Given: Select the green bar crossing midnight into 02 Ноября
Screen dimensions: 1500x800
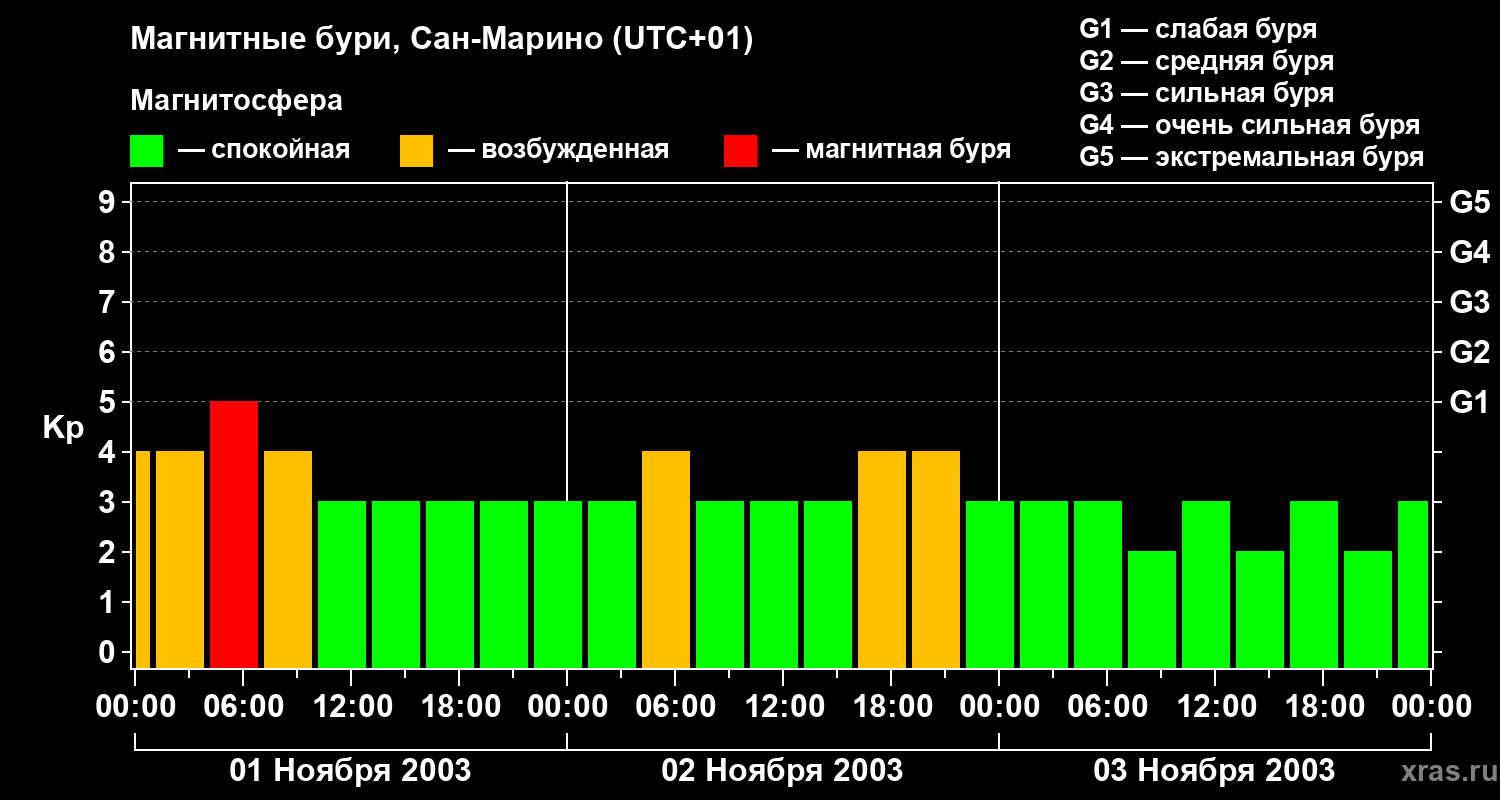Looking at the screenshot, I should pyautogui.click(x=558, y=584).
